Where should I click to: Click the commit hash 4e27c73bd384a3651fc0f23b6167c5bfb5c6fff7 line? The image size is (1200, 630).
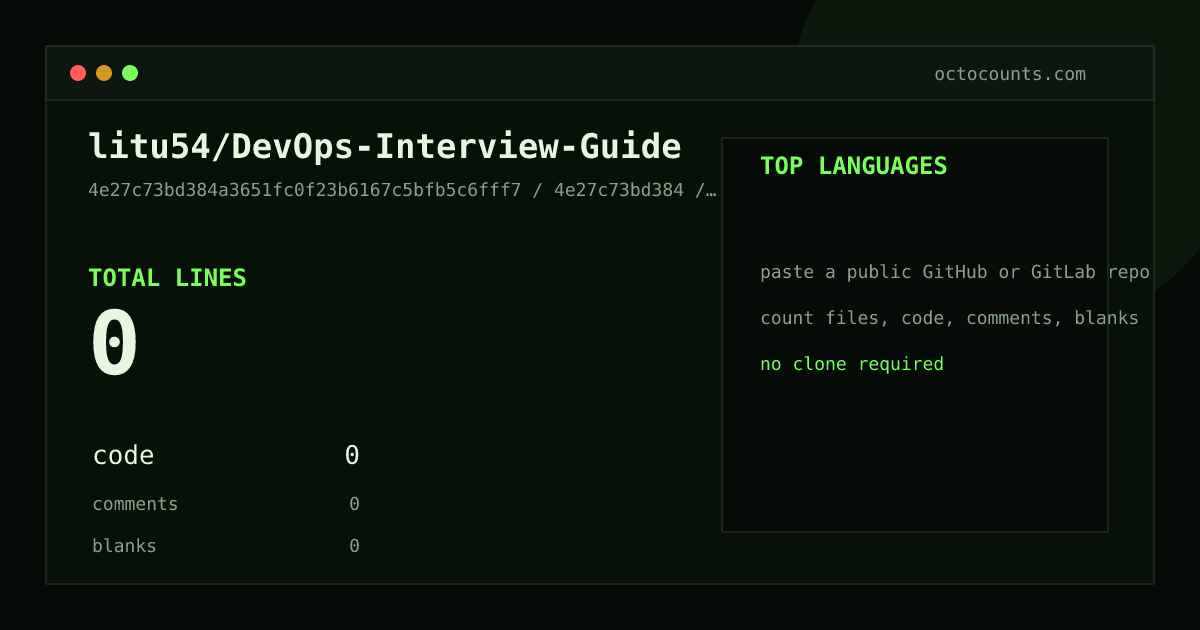403,191
